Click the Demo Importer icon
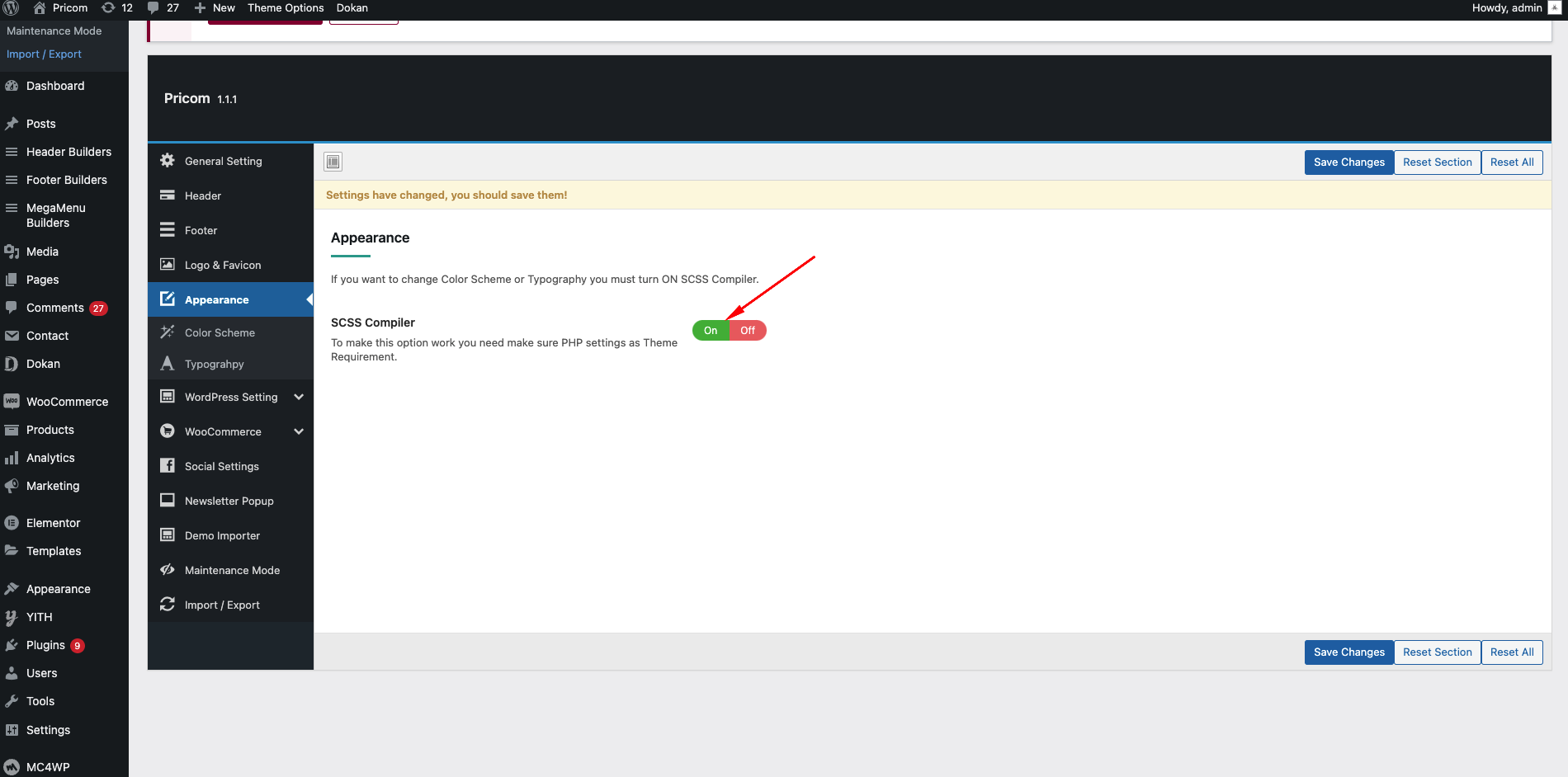1568x777 pixels. (168, 535)
